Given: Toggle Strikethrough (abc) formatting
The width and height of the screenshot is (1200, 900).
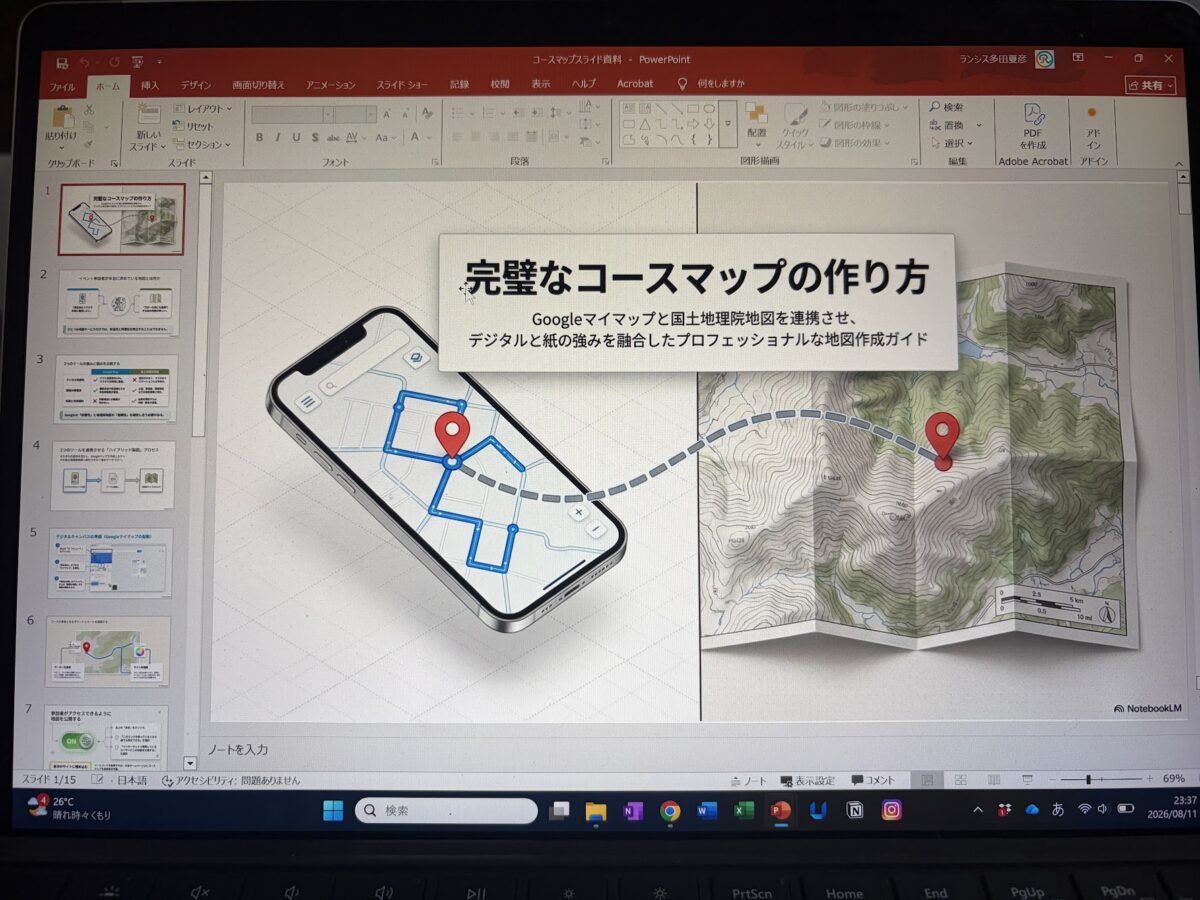Looking at the screenshot, I should click(x=334, y=137).
